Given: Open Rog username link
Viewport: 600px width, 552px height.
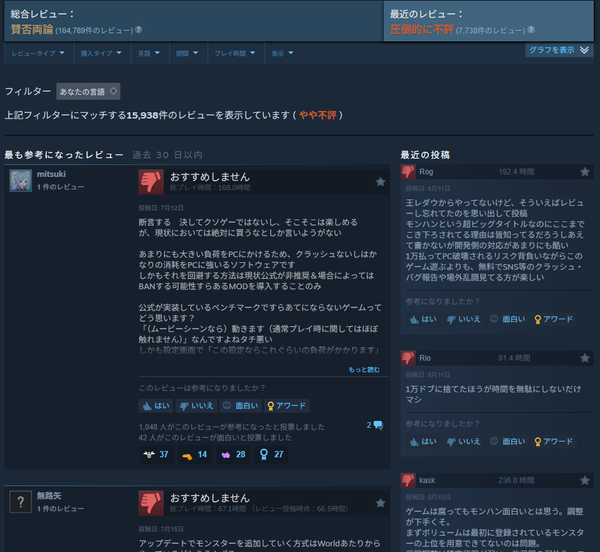Looking at the screenshot, I should (426, 172).
